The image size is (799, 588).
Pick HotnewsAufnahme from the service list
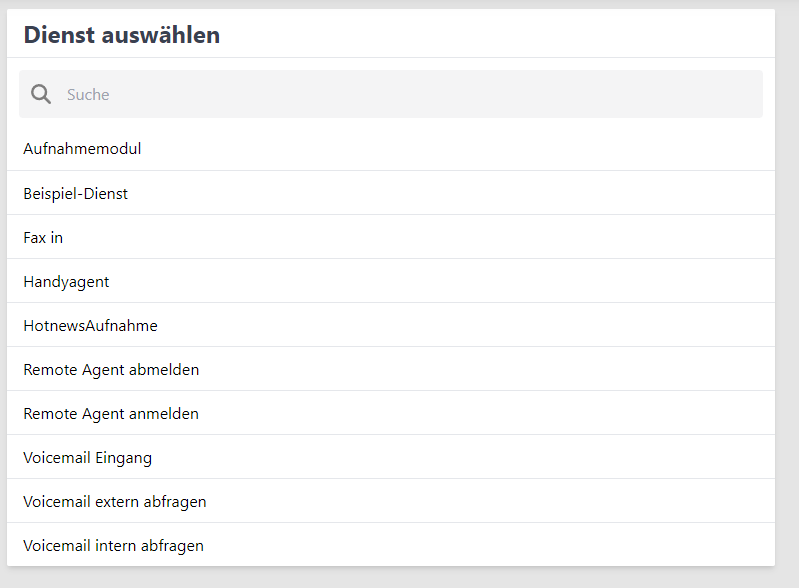pos(90,325)
